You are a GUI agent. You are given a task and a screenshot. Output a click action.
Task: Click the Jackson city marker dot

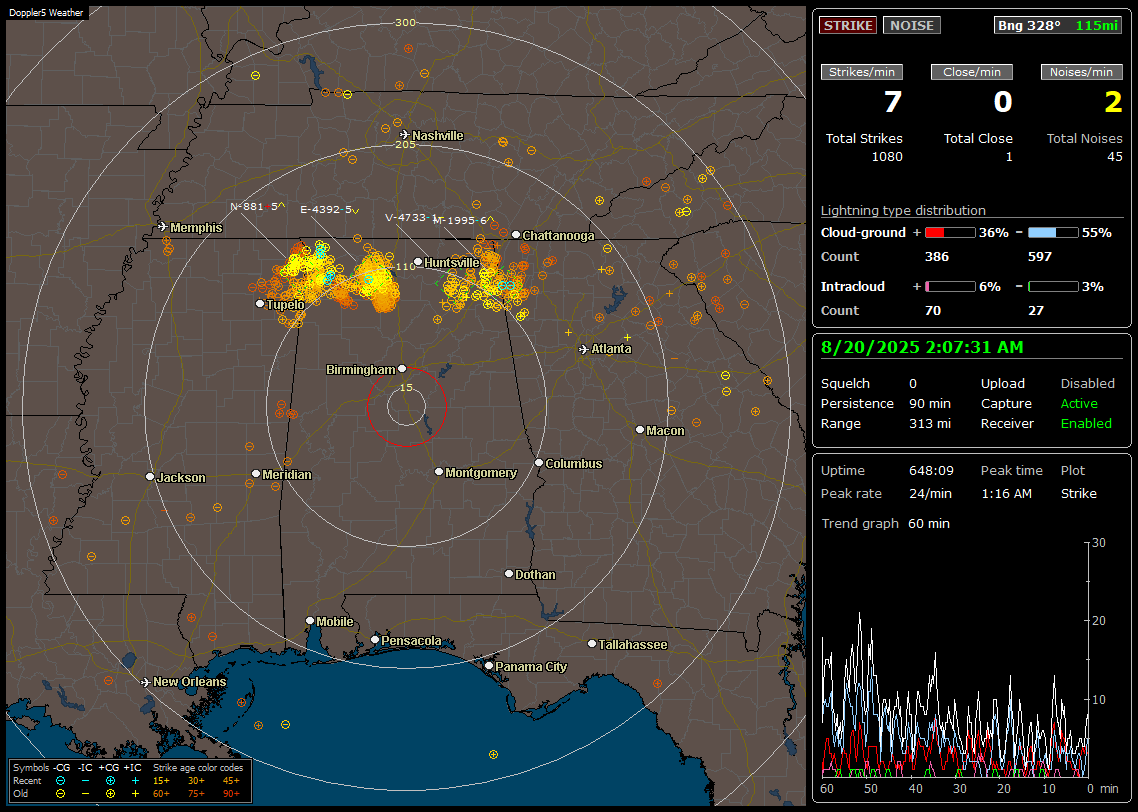point(150,477)
